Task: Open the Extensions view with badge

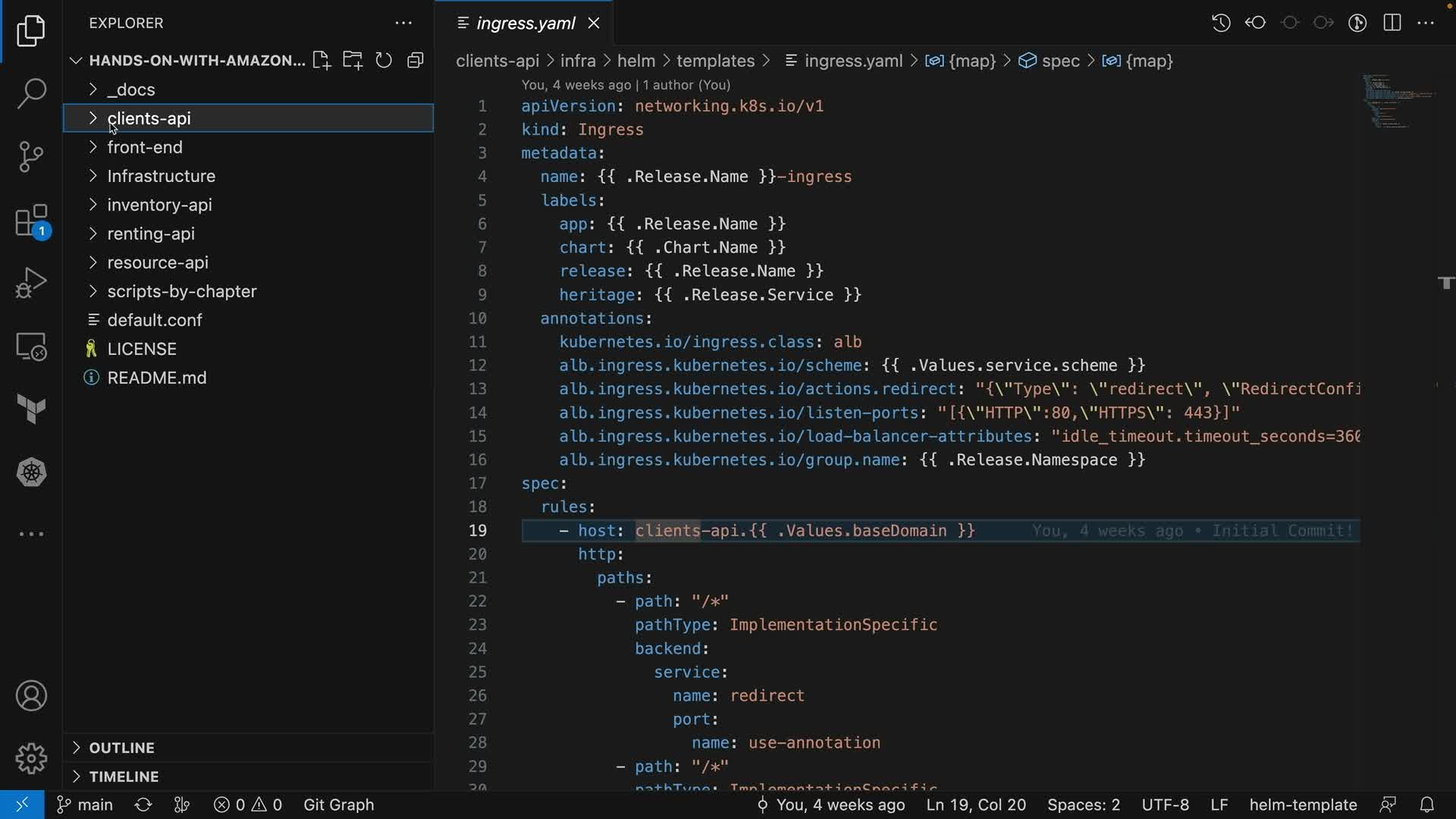Action: click(x=31, y=221)
